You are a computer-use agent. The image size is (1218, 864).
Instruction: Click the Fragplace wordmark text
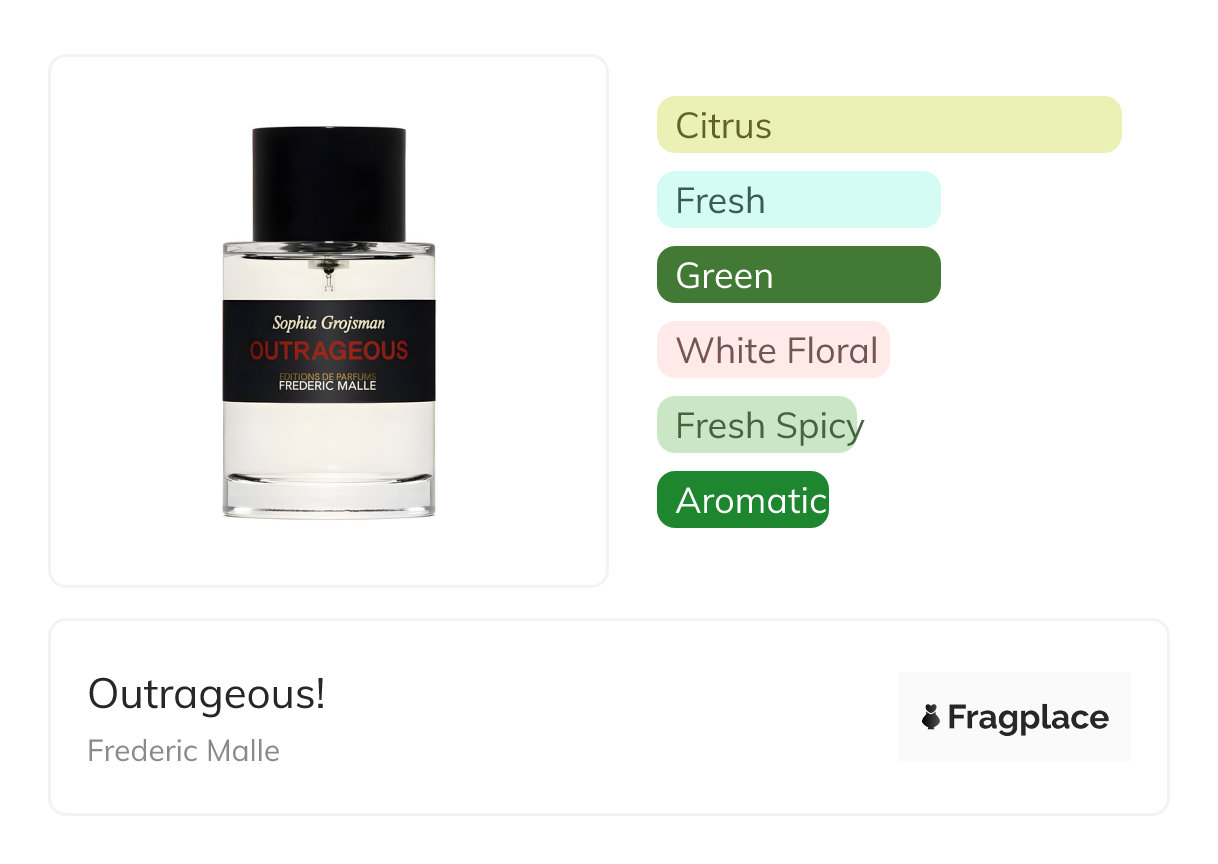pos(1028,717)
